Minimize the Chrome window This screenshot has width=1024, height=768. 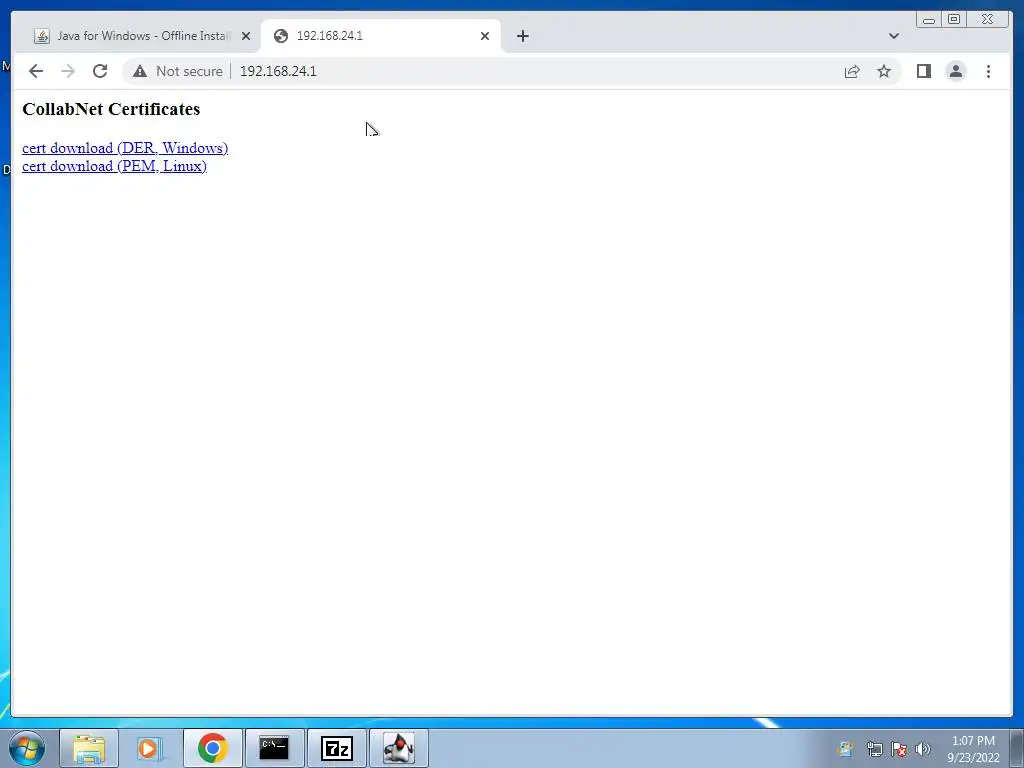929,20
